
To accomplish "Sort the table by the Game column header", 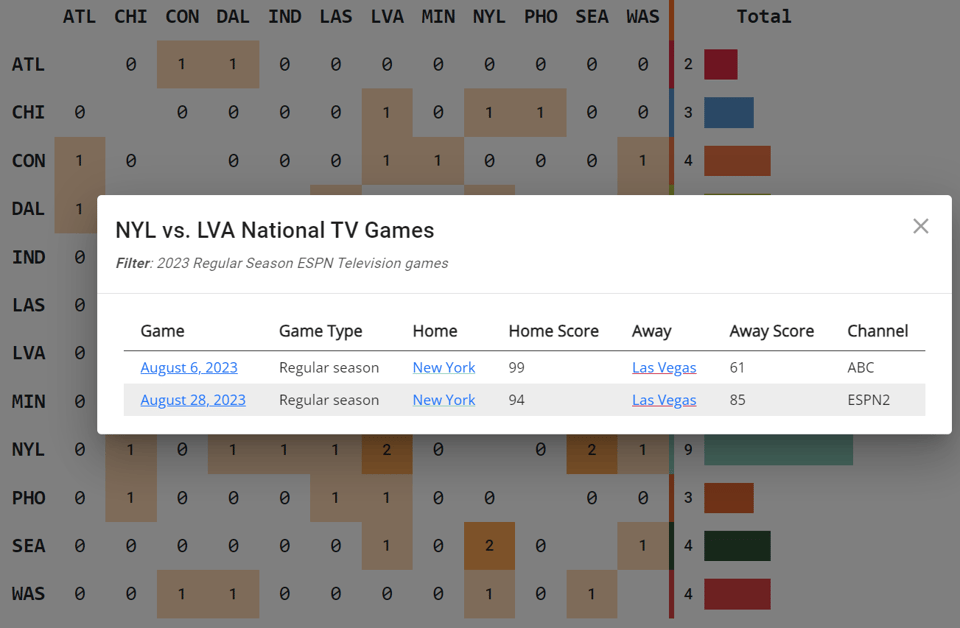I will coord(162,331).
